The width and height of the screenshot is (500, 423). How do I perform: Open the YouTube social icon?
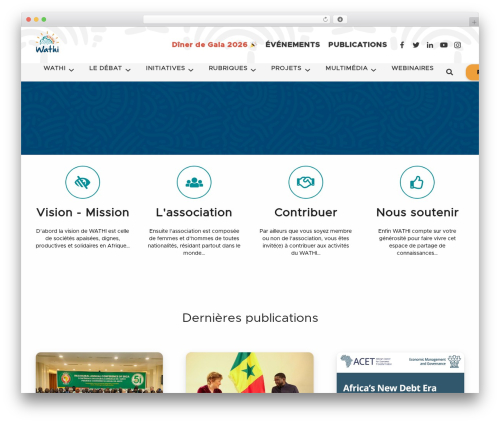point(444,45)
